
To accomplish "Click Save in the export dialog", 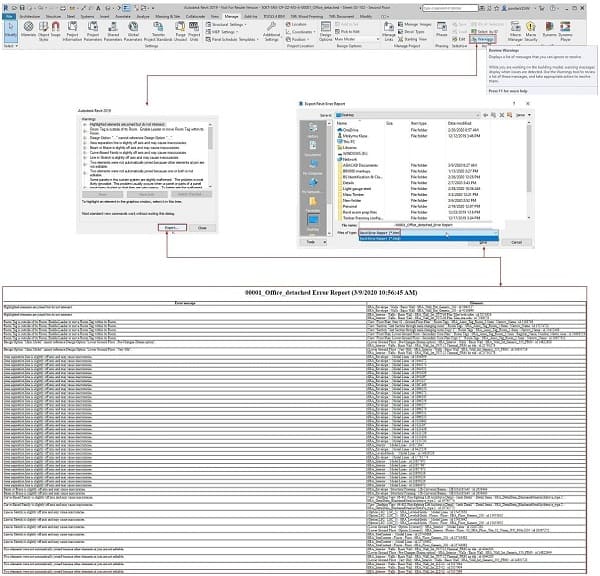I will pyautogui.click(x=484, y=242).
